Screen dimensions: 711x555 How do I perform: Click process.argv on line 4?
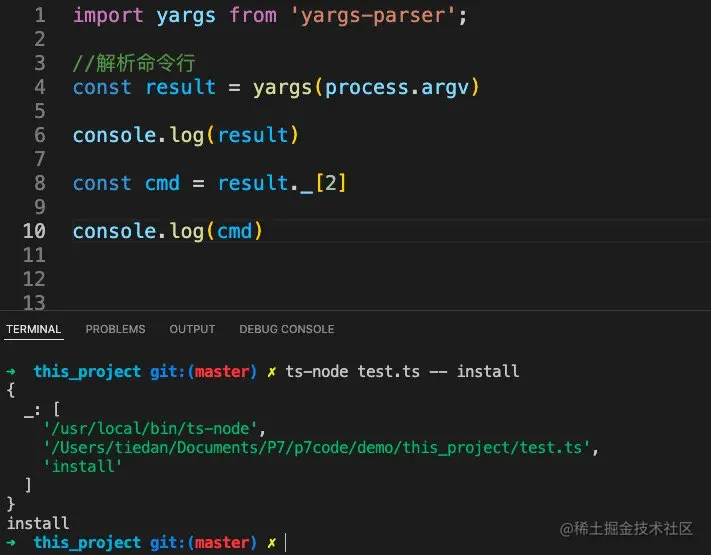[x=397, y=88]
